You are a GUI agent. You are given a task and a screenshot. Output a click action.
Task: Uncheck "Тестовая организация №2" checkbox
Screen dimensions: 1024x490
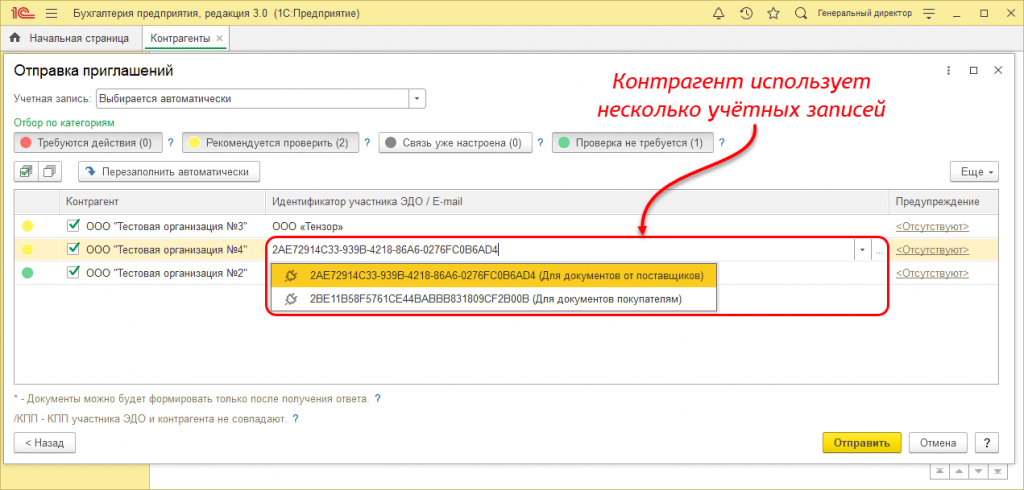tap(73, 272)
